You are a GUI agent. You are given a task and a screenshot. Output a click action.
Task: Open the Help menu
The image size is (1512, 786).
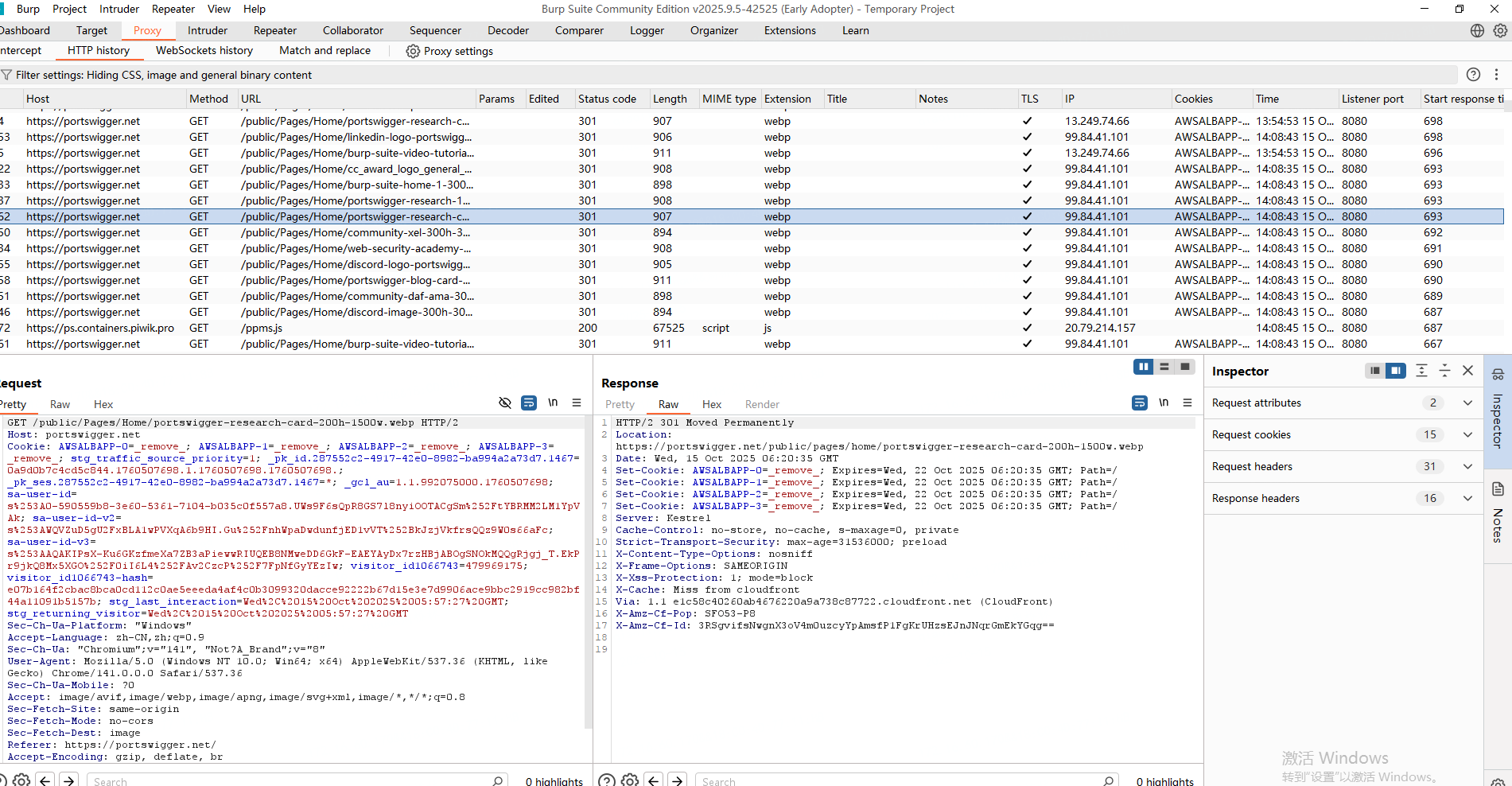click(255, 9)
